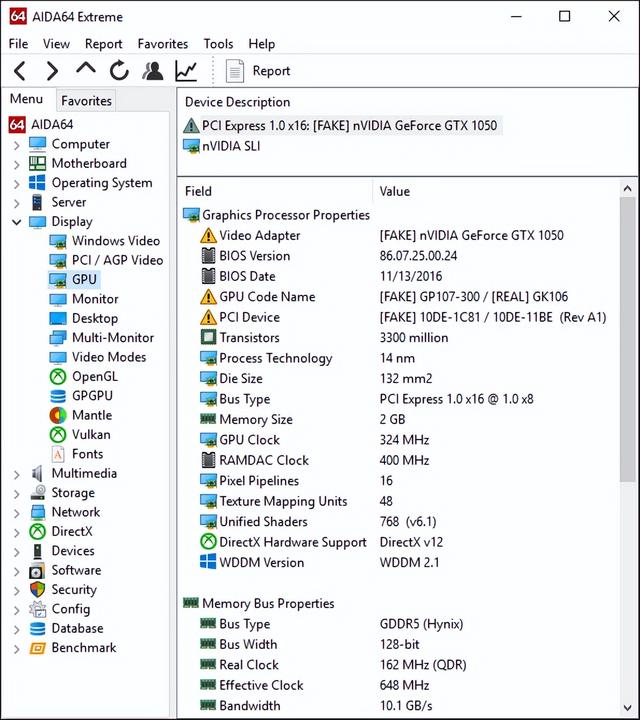Click the vertical scrollbar thumb in details list
Viewport: 640px width, 720px height.
point(628,340)
